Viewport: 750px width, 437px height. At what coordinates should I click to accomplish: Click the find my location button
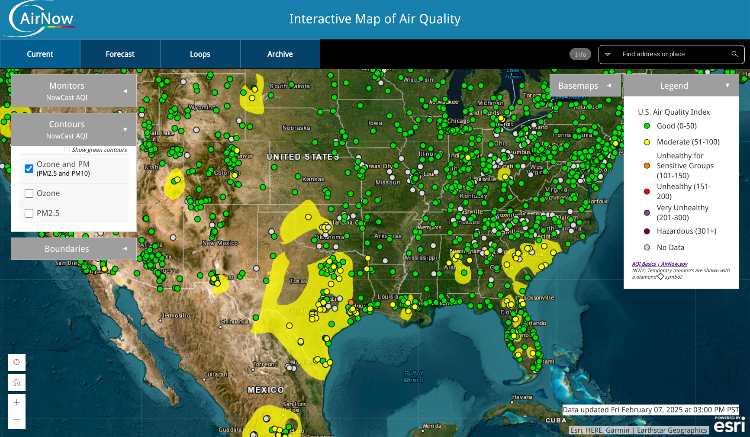[17, 362]
